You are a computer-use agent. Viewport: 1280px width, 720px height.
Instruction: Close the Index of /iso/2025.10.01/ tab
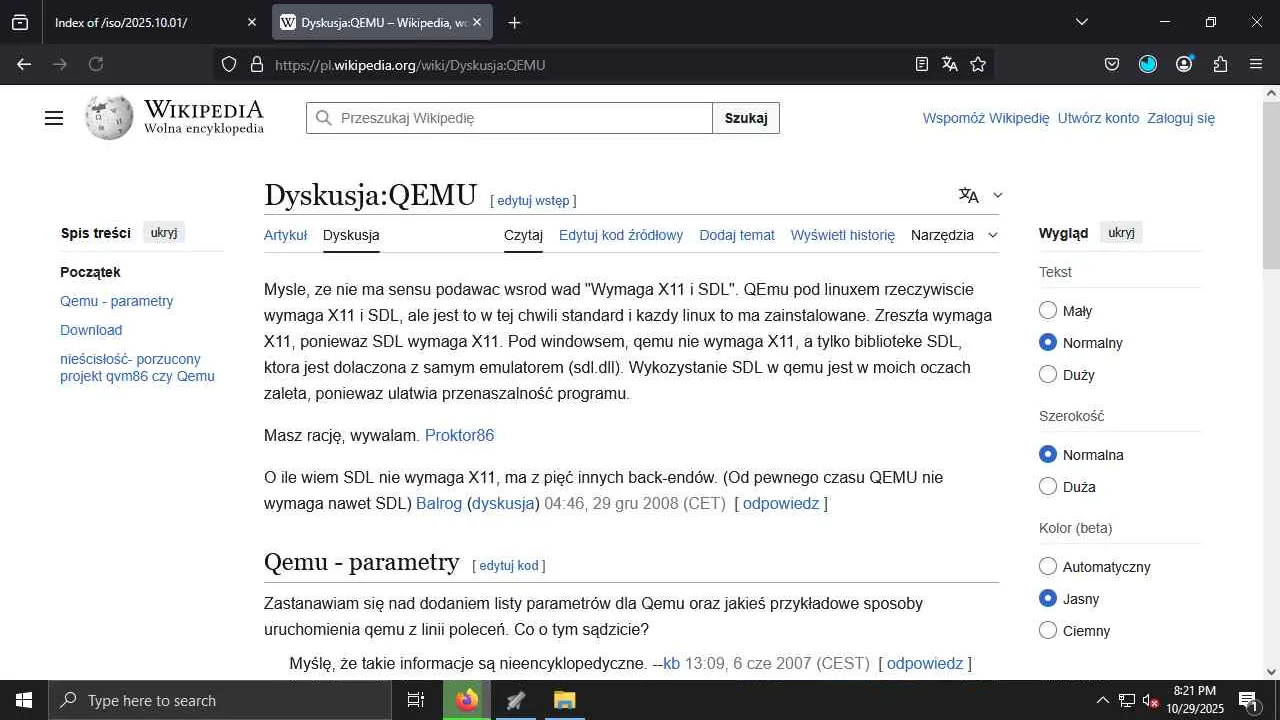252,22
